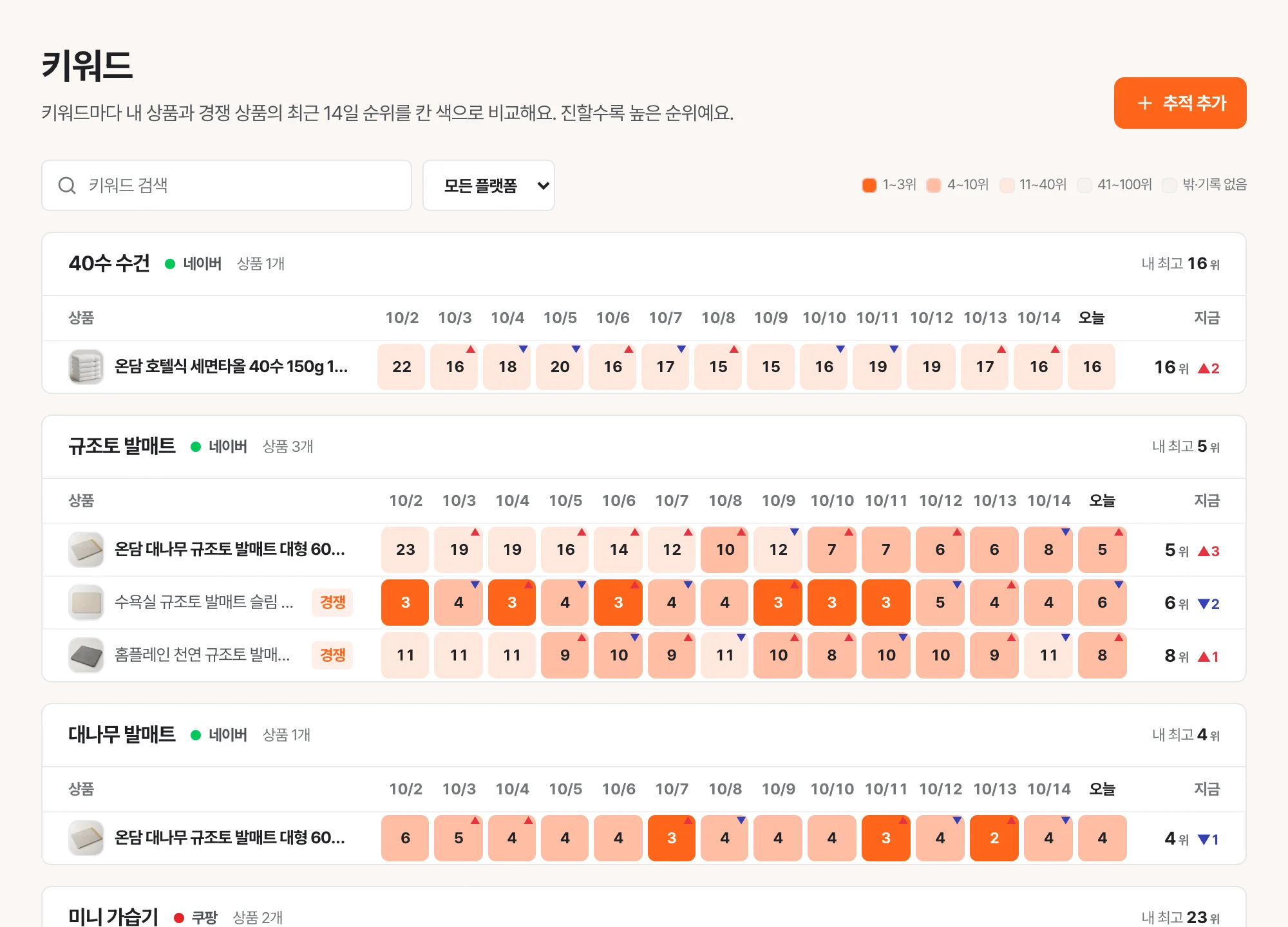Click the 추적 추가 button

pos(1180,103)
